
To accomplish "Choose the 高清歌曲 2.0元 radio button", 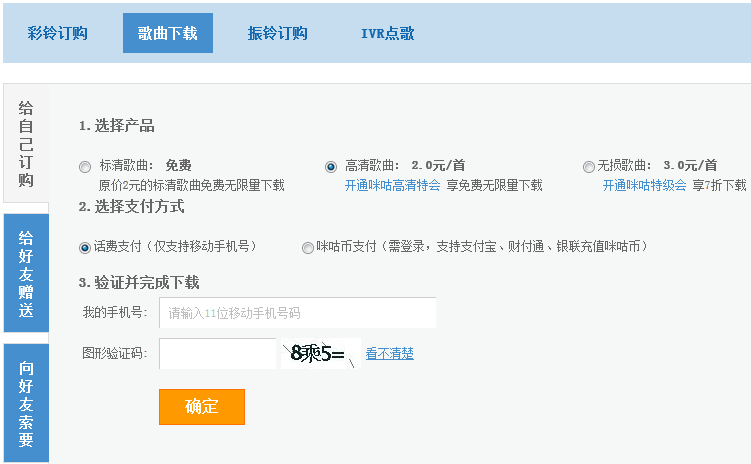I will 331,167.
